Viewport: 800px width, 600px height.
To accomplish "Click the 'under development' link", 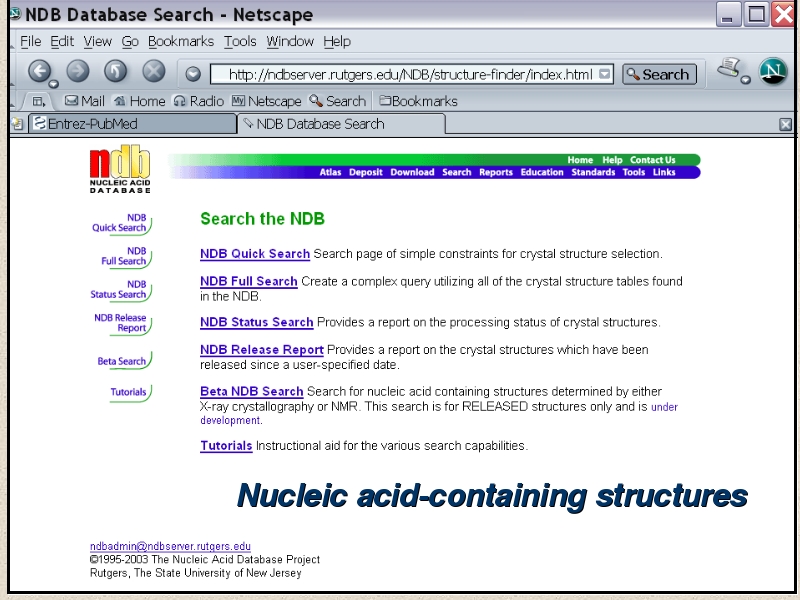I will [665, 407].
